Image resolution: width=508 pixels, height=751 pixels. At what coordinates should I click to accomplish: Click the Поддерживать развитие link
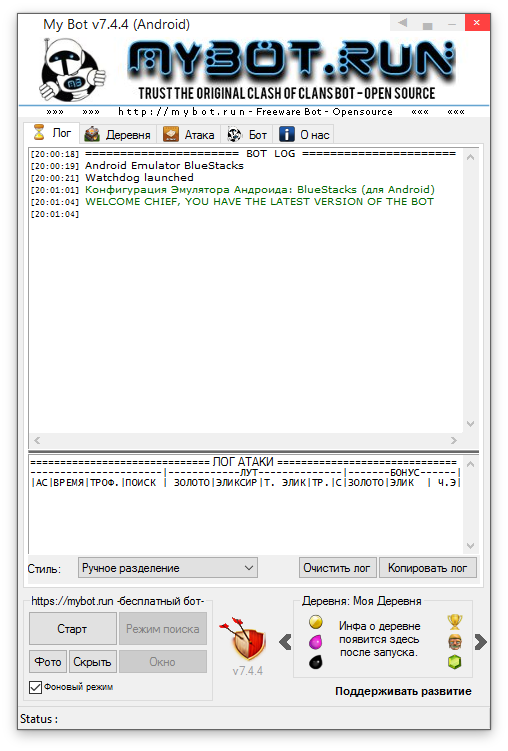(x=403, y=691)
